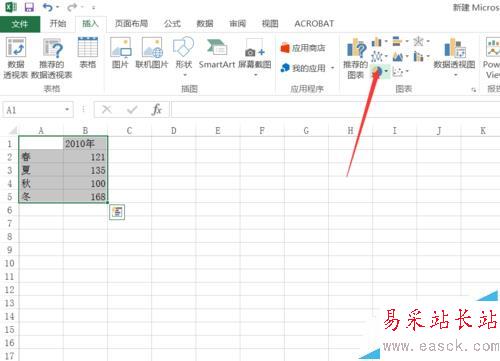Screen dimensions: 500x361
Task: Insert a pie chart
Action: [377, 71]
